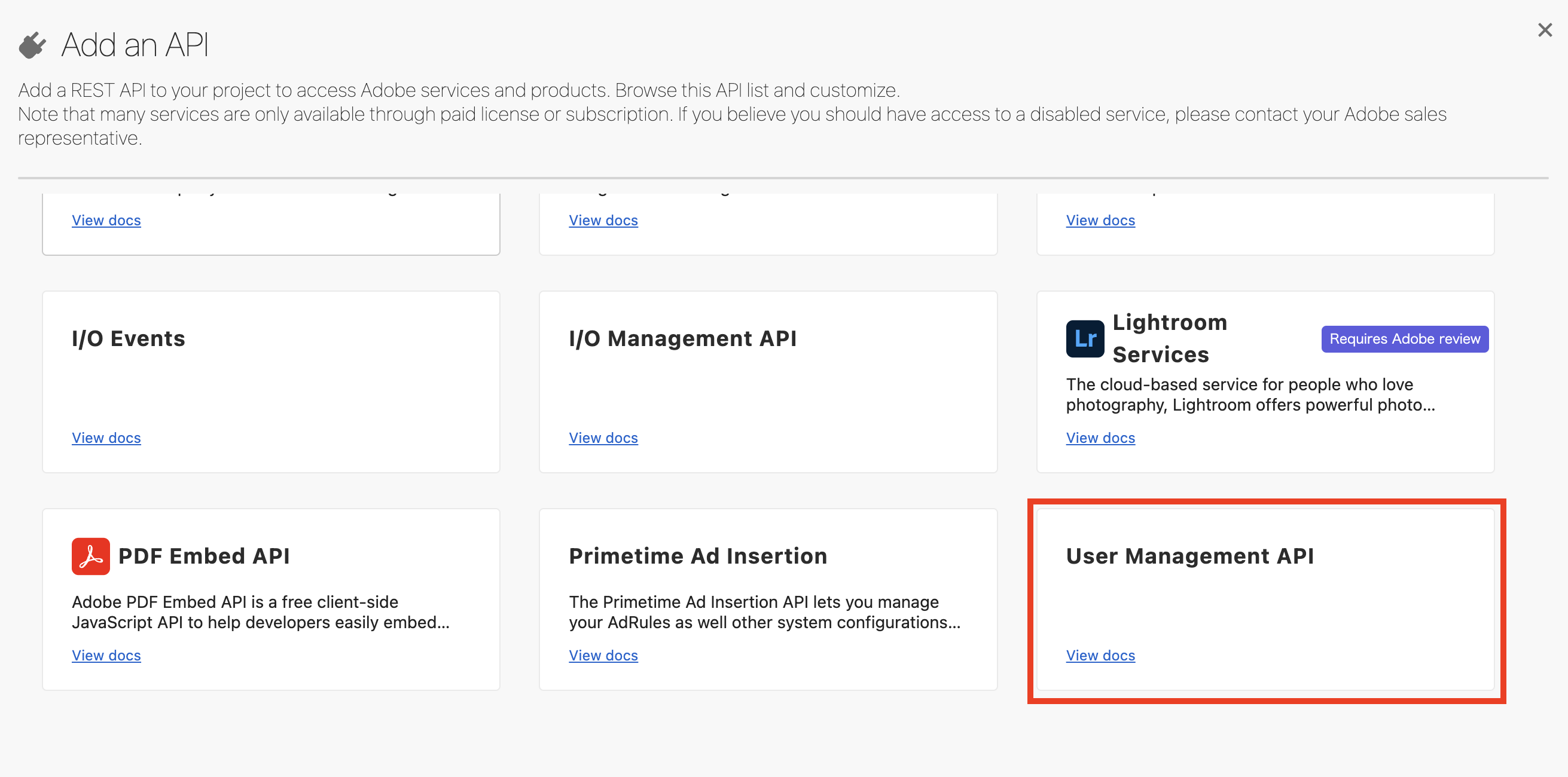This screenshot has height=777, width=1568.
Task: Open View docs for Primetime Ad Insertion
Action: point(603,655)
